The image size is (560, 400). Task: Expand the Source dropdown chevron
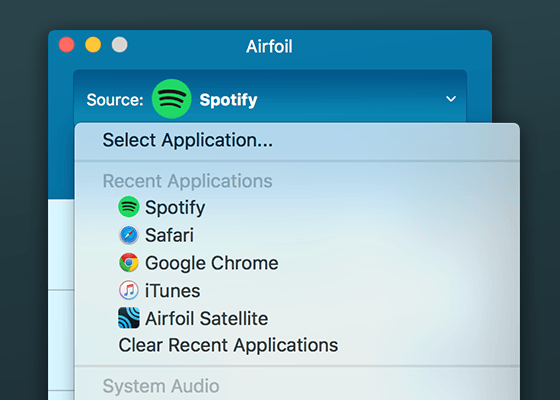tap(451, 99)
